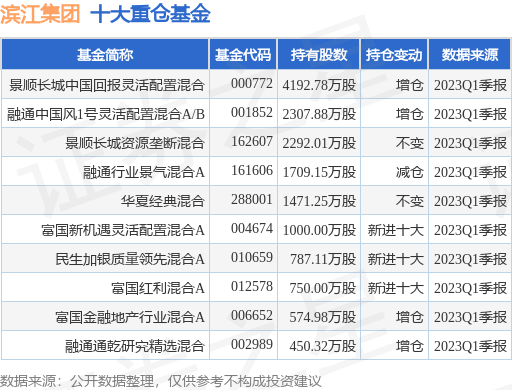Click the 滨江集团 title text
The width and height of the screenshot is (512, 390).
[40, 14]
